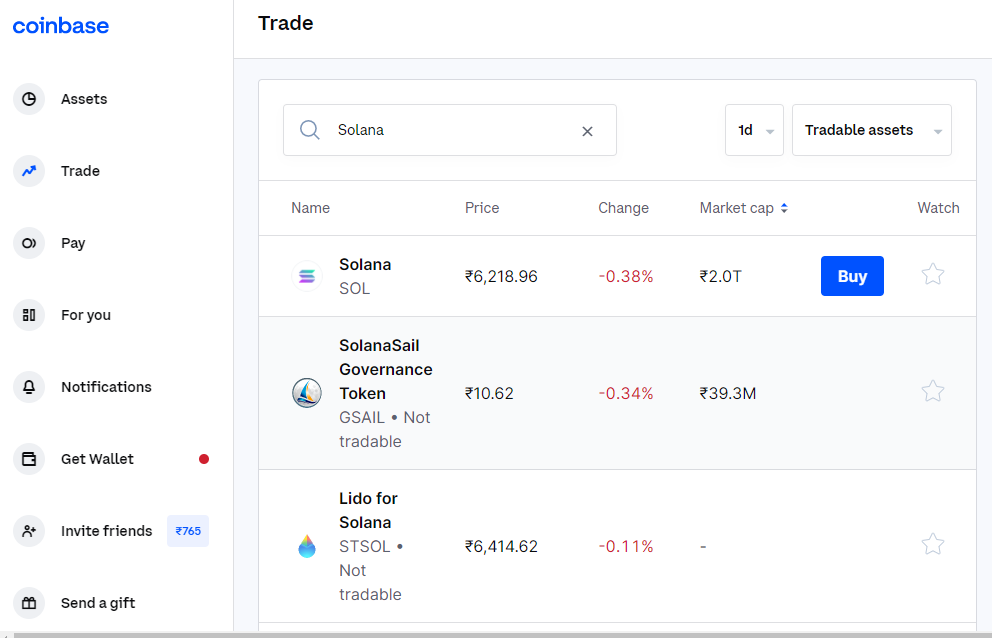Open the Invite friends menu item
The width and height of the screenshot is (992, 638).
coord(106,531)
